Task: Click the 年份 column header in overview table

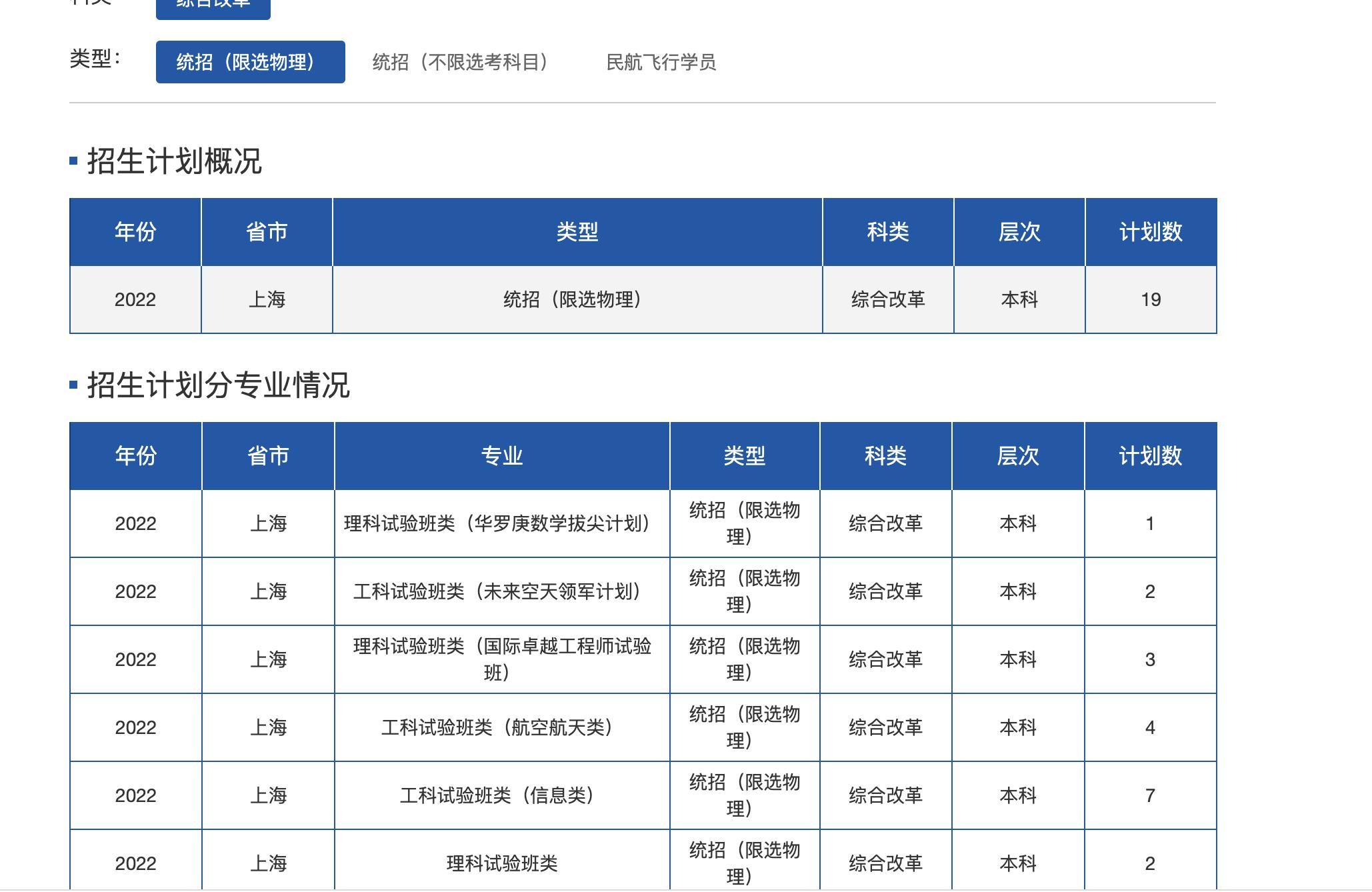Action: pyautogui.click(x=133, y=232)
